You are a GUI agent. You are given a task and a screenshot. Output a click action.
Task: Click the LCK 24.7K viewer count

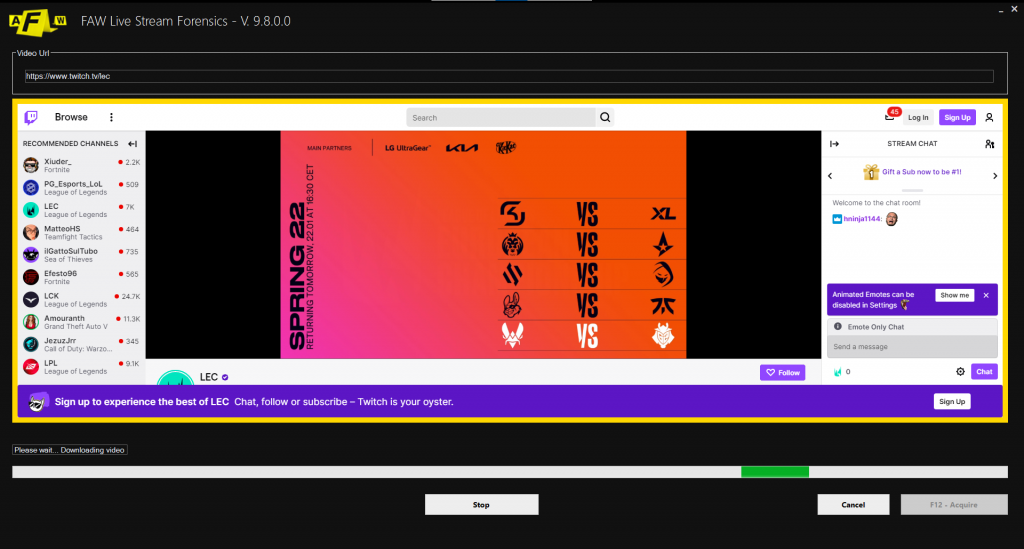coord(131,296)
